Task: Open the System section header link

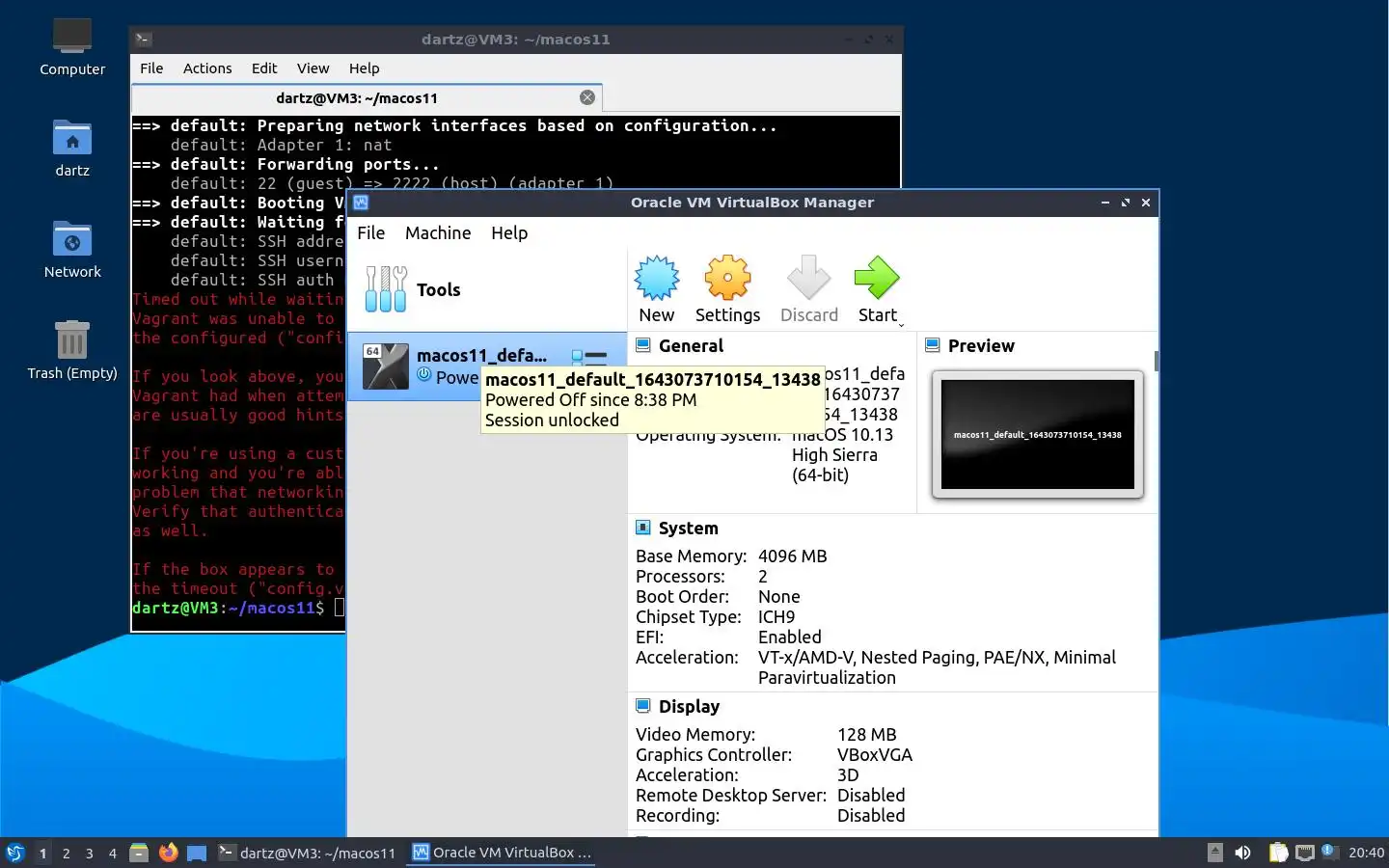Action: (688, 528)
